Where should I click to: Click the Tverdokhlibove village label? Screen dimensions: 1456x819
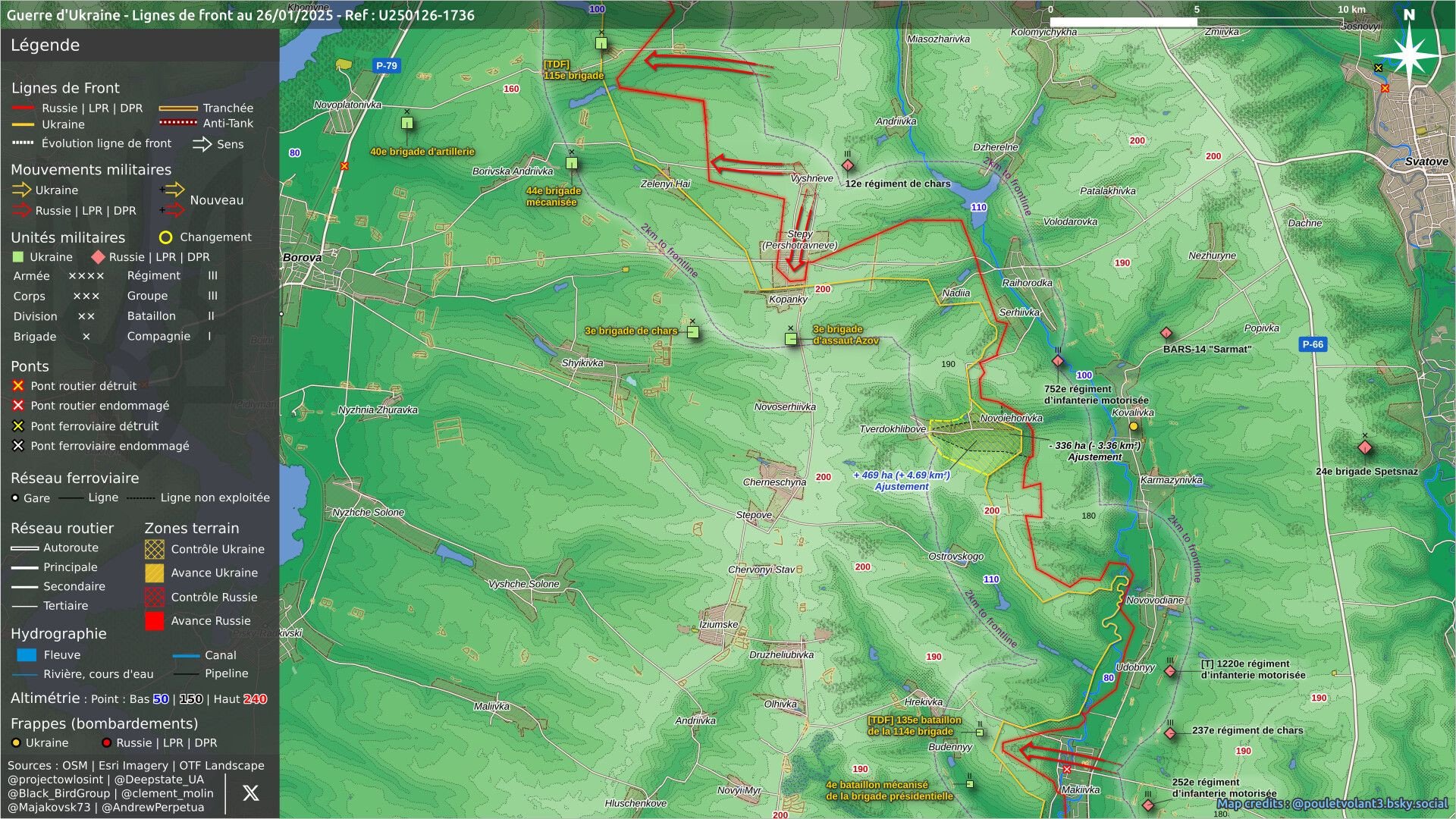point(893,429)
